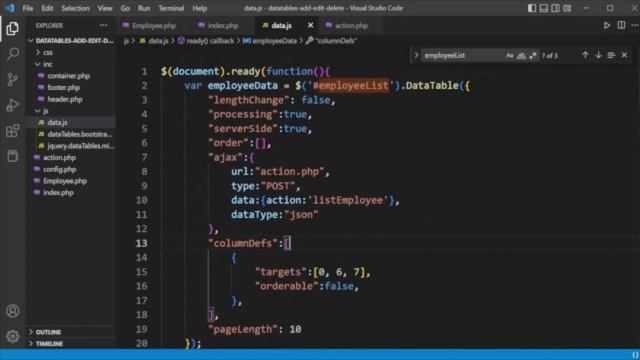Open the Selection menu
This screenshot has width=640, height=360.
pos(75,8)
